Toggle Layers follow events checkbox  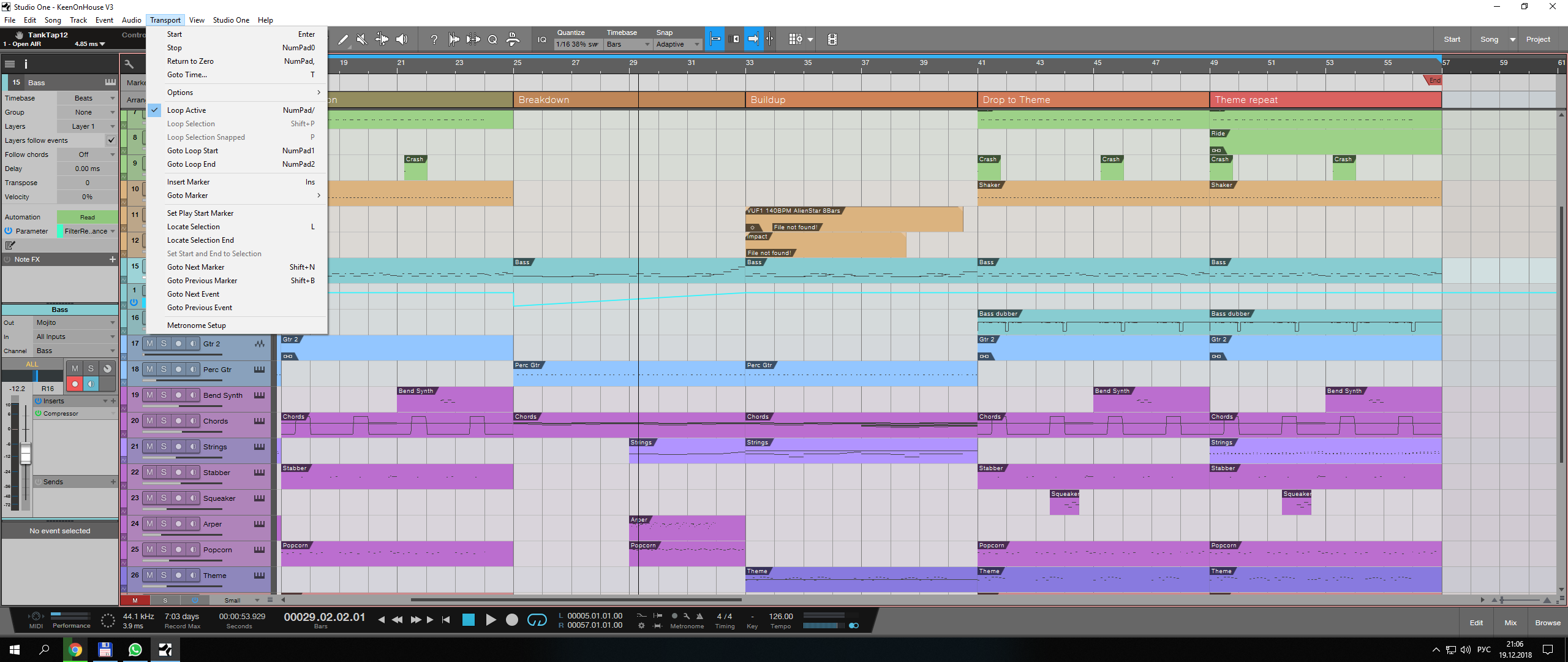pos(111,140)
